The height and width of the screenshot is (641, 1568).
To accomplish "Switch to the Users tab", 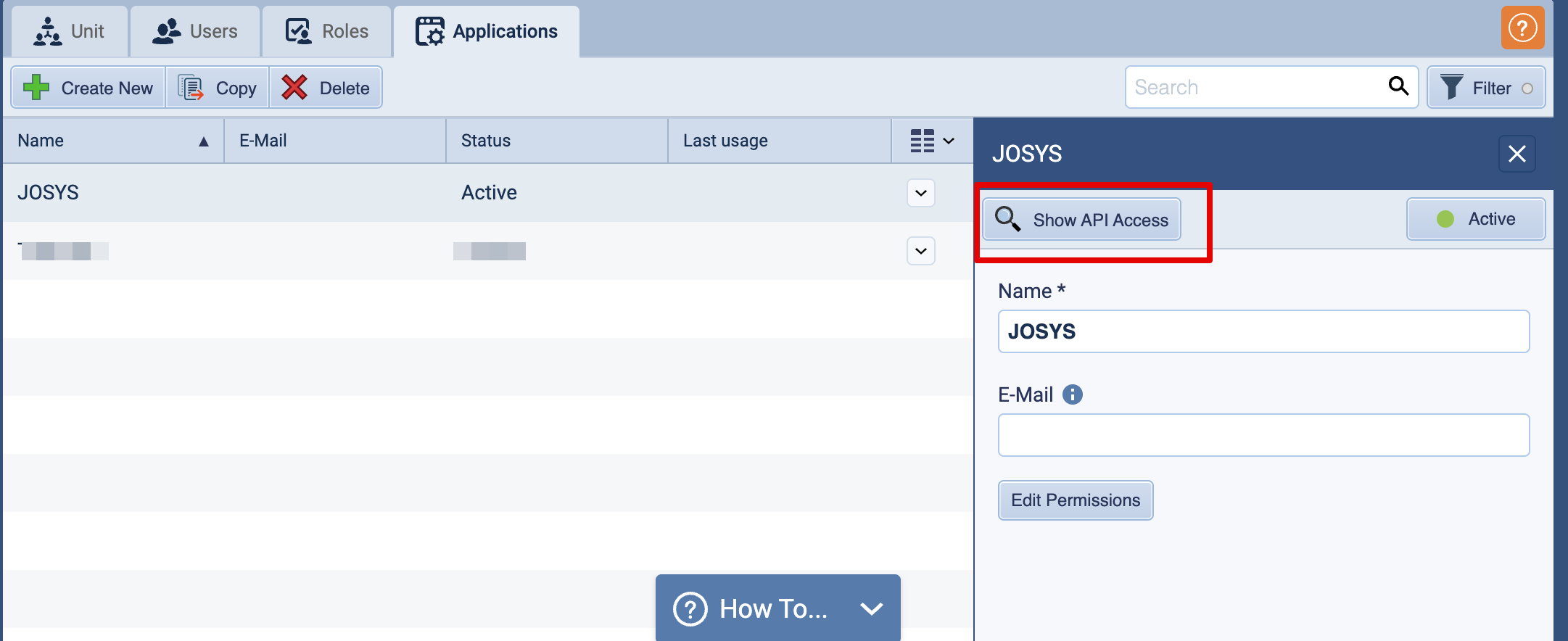I will click(195, 31).
